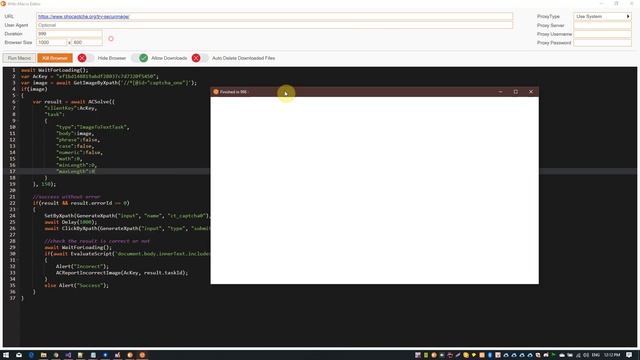The height and width of the screenshot is (360, 640).
Task: Click the line 10 ImageToTextTask type entry
Action: pyautogui.click(x=93, y=127)
